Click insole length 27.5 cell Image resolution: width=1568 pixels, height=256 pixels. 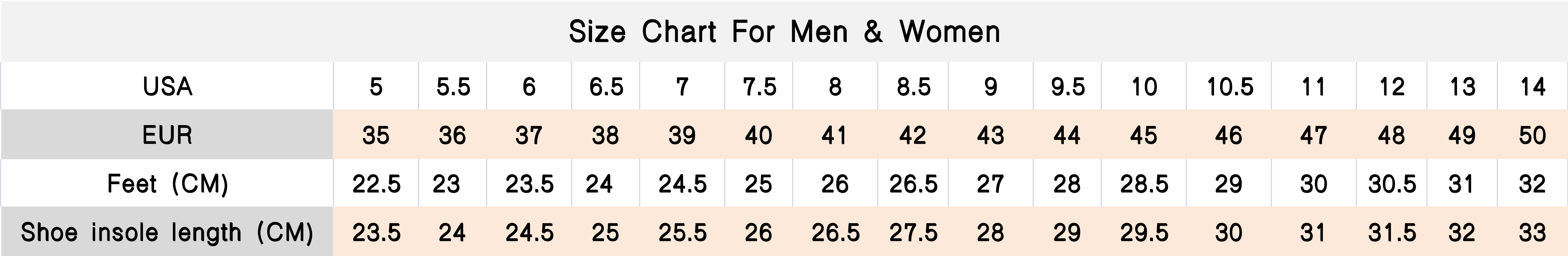[x=913, y=232]
